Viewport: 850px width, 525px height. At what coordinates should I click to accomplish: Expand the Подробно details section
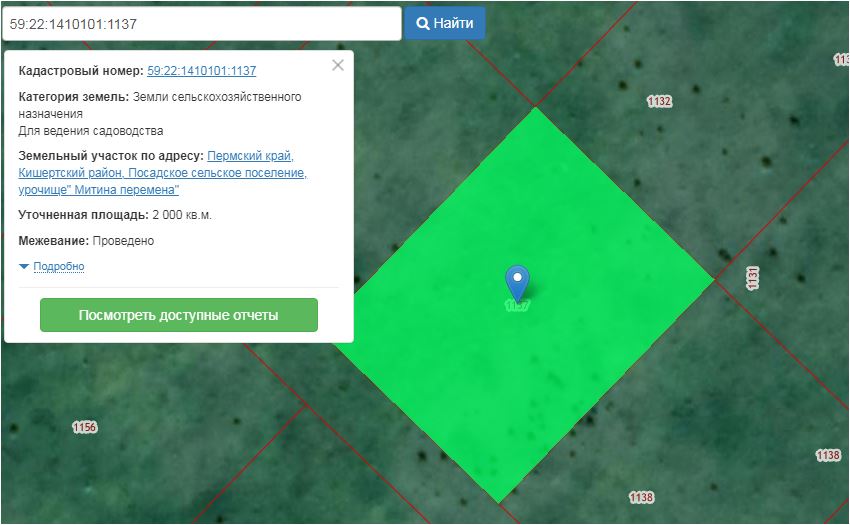(x=58, y=267)
